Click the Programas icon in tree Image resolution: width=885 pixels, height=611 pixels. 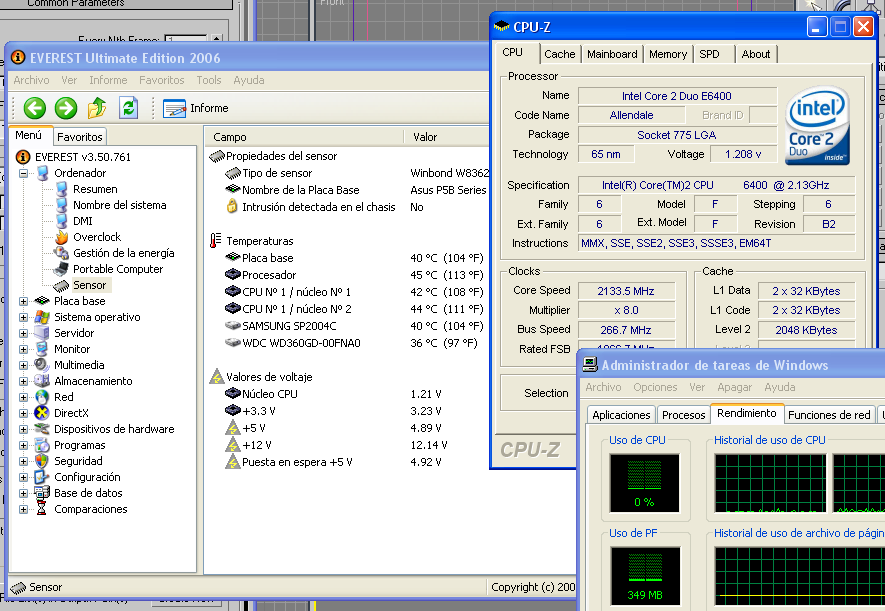[x=42, y=445]
